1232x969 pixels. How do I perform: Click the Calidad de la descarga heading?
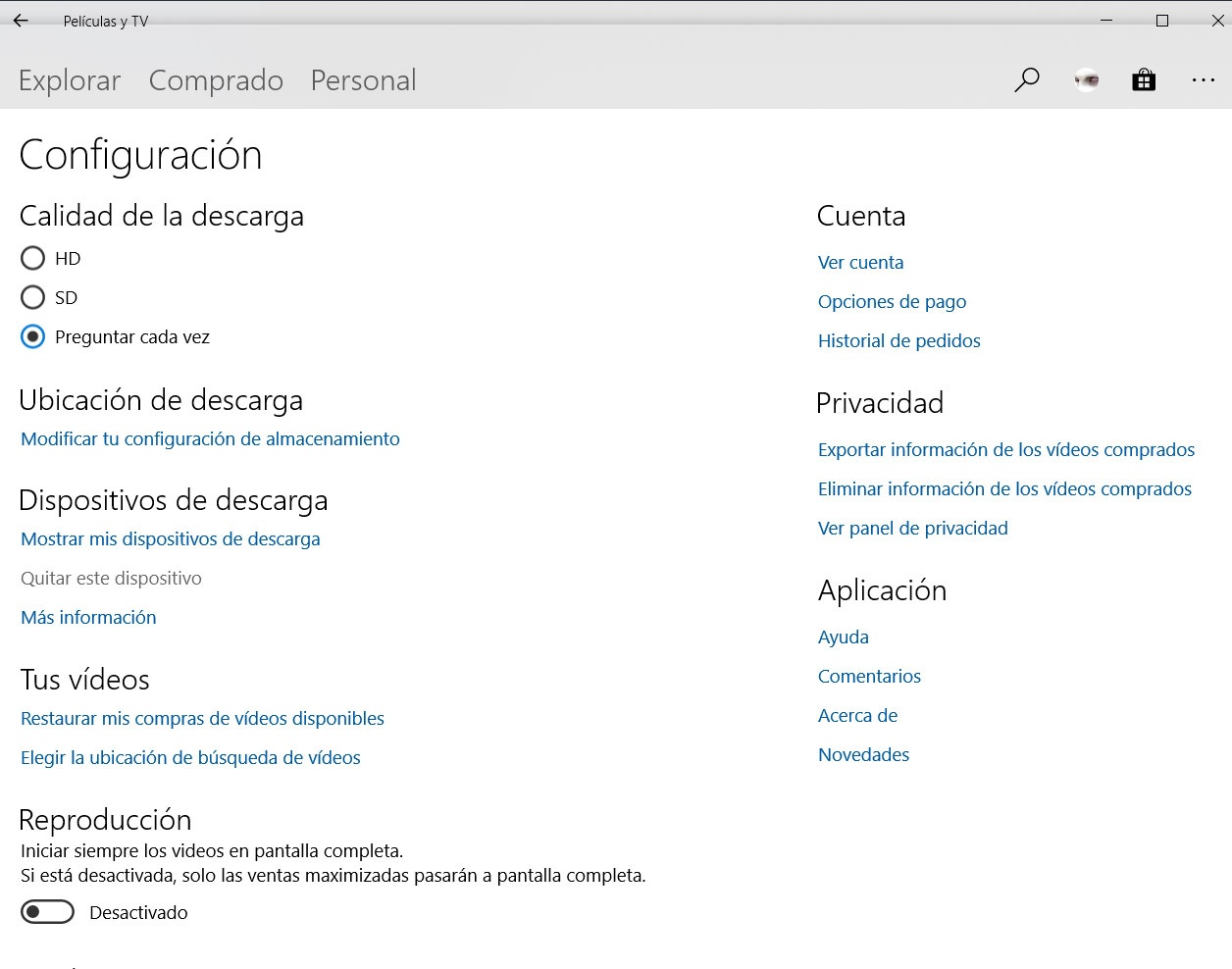[161, 216]
